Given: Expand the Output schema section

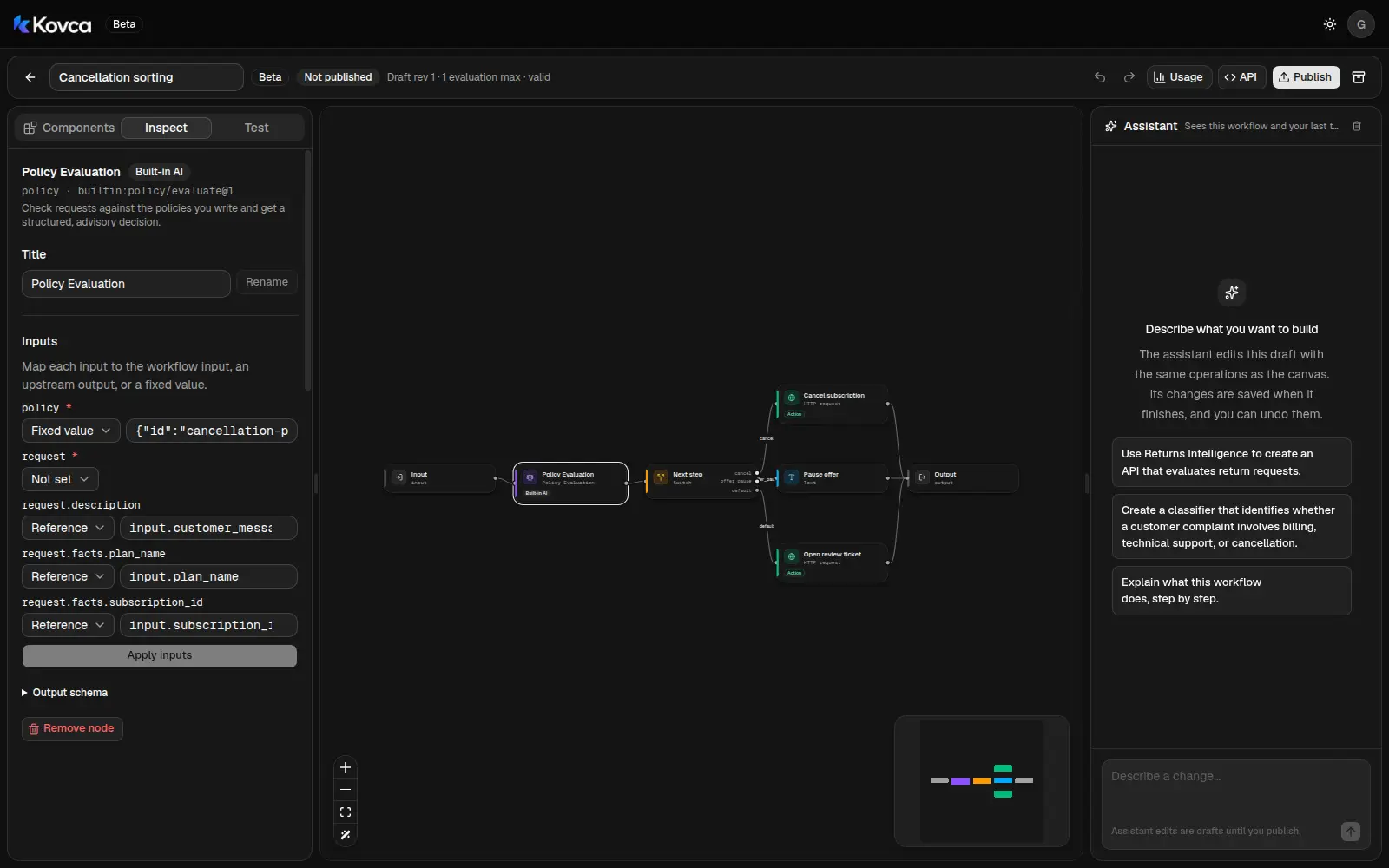Looking at the screenshot, I should [x=65, y=693].
